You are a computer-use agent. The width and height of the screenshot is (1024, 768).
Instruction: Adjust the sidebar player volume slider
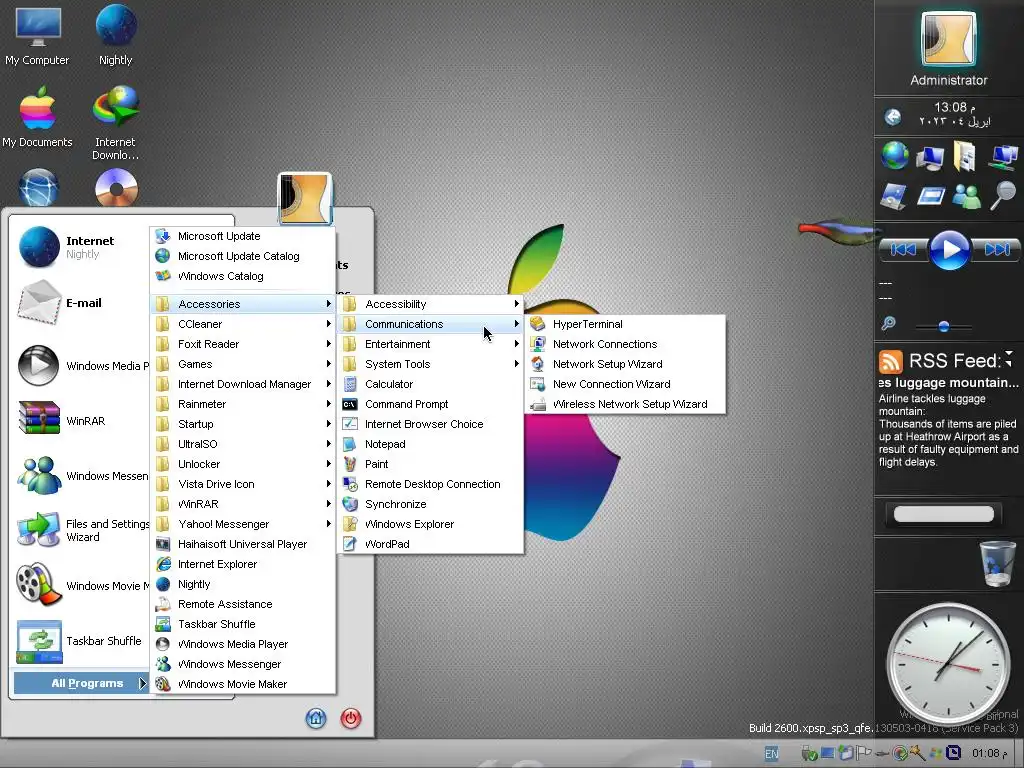pyautogui.click(x=944, y=326)
